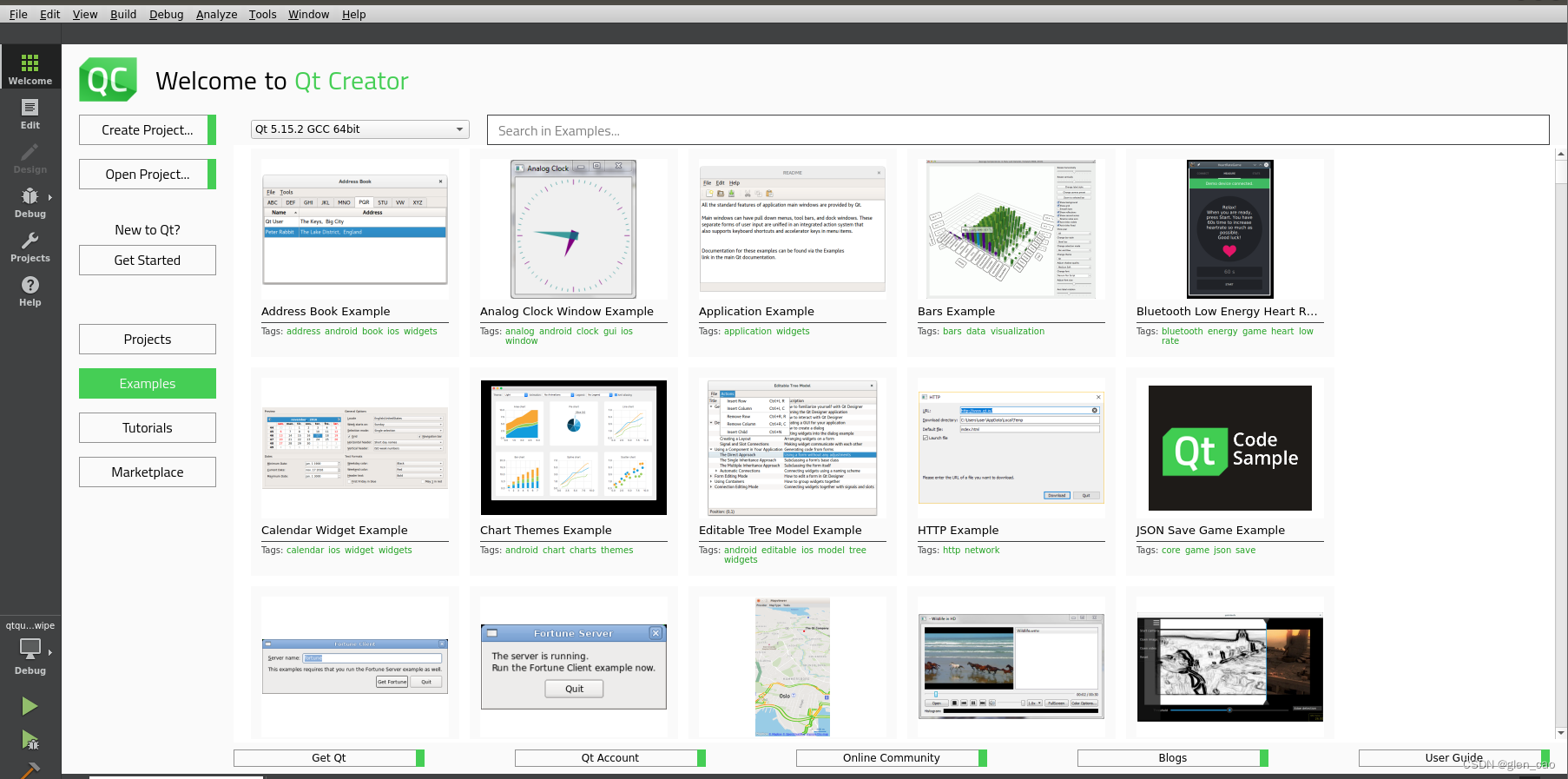This screenshot has height=779, width=1568.
Task: Click the 'clock' tag under Analog Clock
Action: 588,332
